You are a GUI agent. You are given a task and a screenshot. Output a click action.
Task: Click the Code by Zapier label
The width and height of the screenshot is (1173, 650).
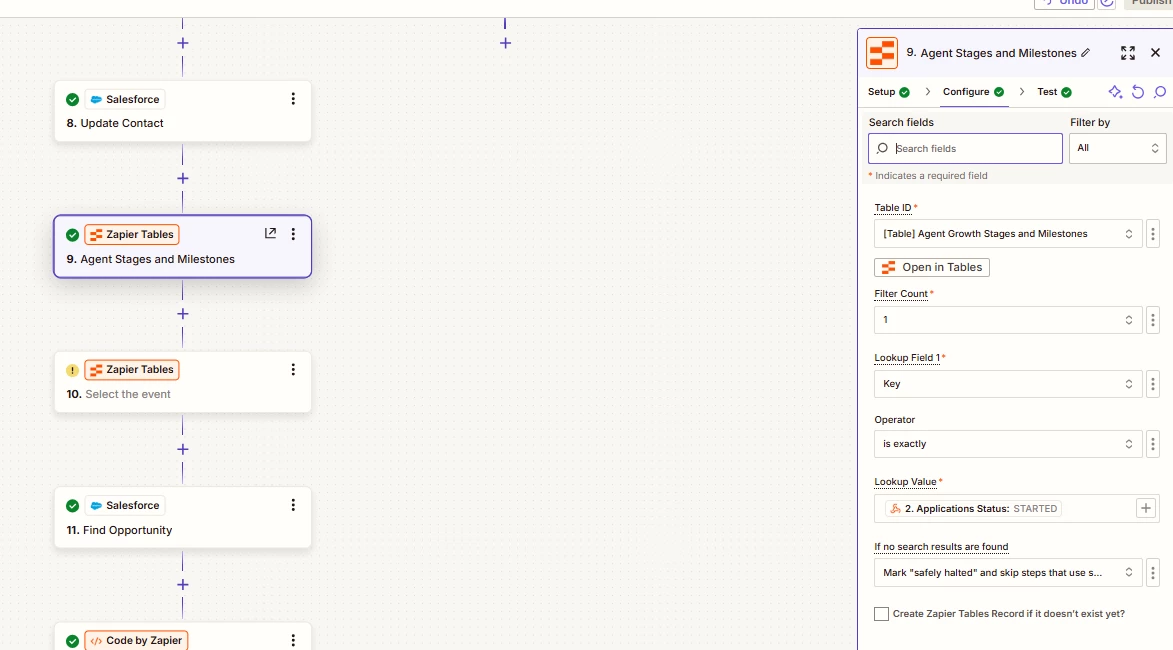point(136,640)
